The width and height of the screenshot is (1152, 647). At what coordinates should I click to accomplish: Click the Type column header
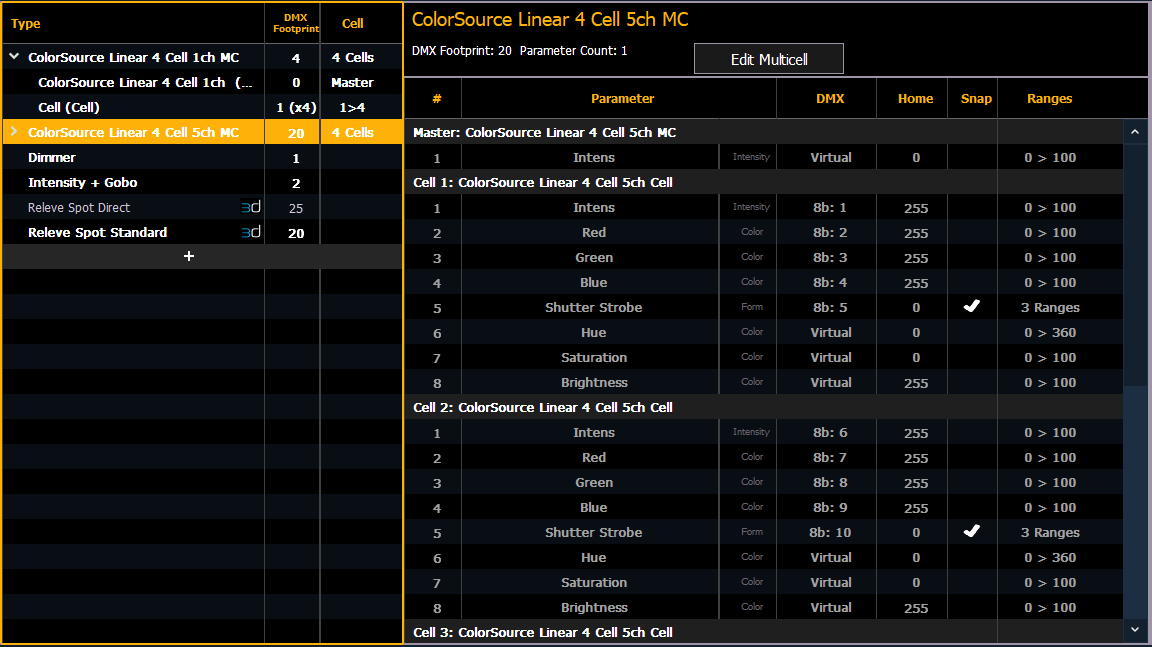pyautogui.click(x=26, y=24)
